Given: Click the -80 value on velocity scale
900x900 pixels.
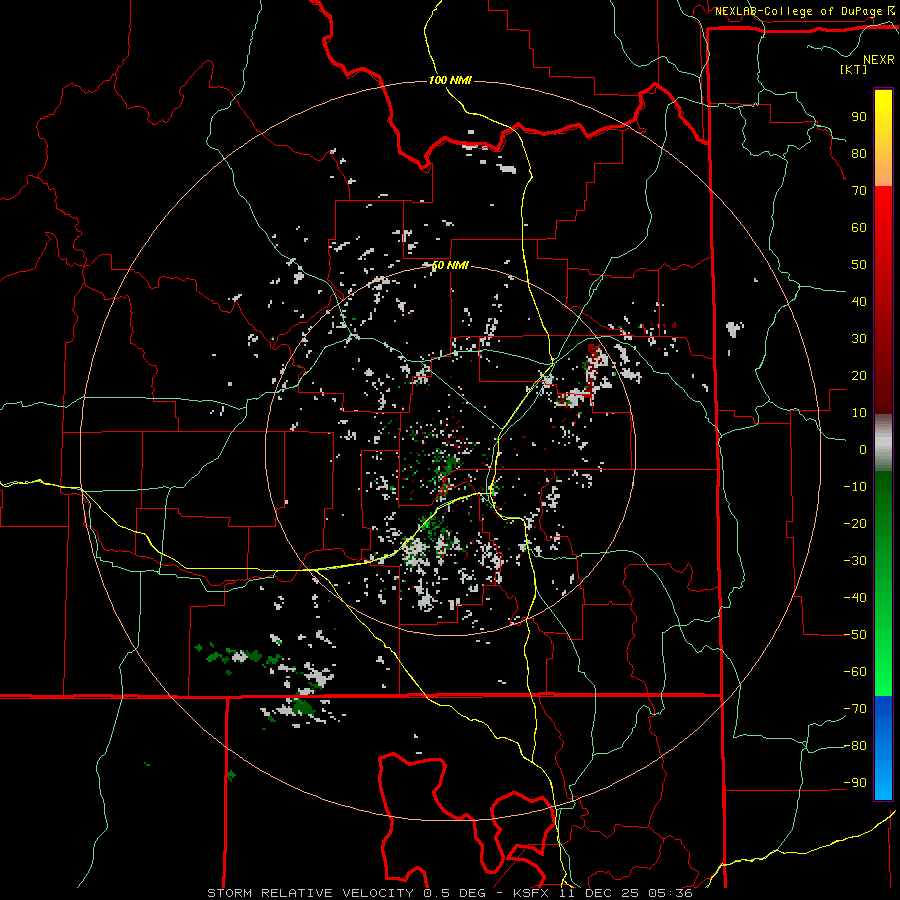Looking at the screenshot, I should 855,746.
